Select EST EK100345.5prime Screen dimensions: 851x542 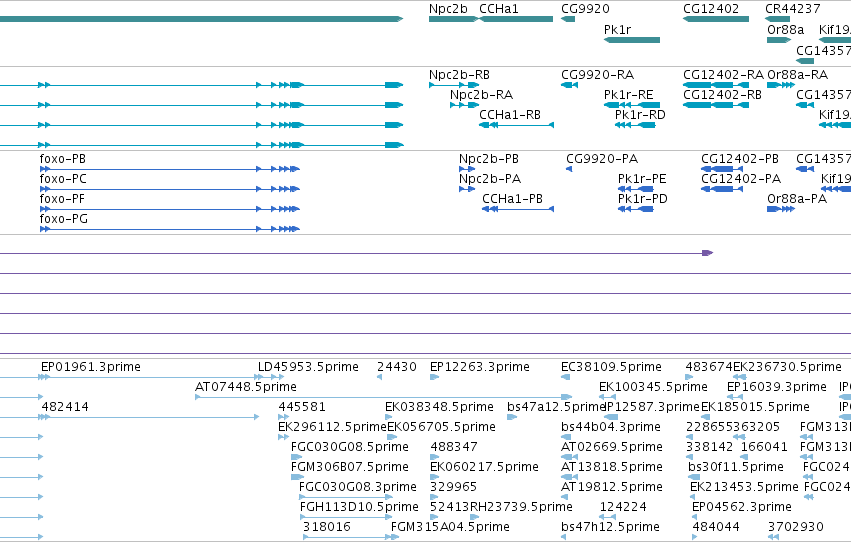pyautogui.click(x=653, y=387)
